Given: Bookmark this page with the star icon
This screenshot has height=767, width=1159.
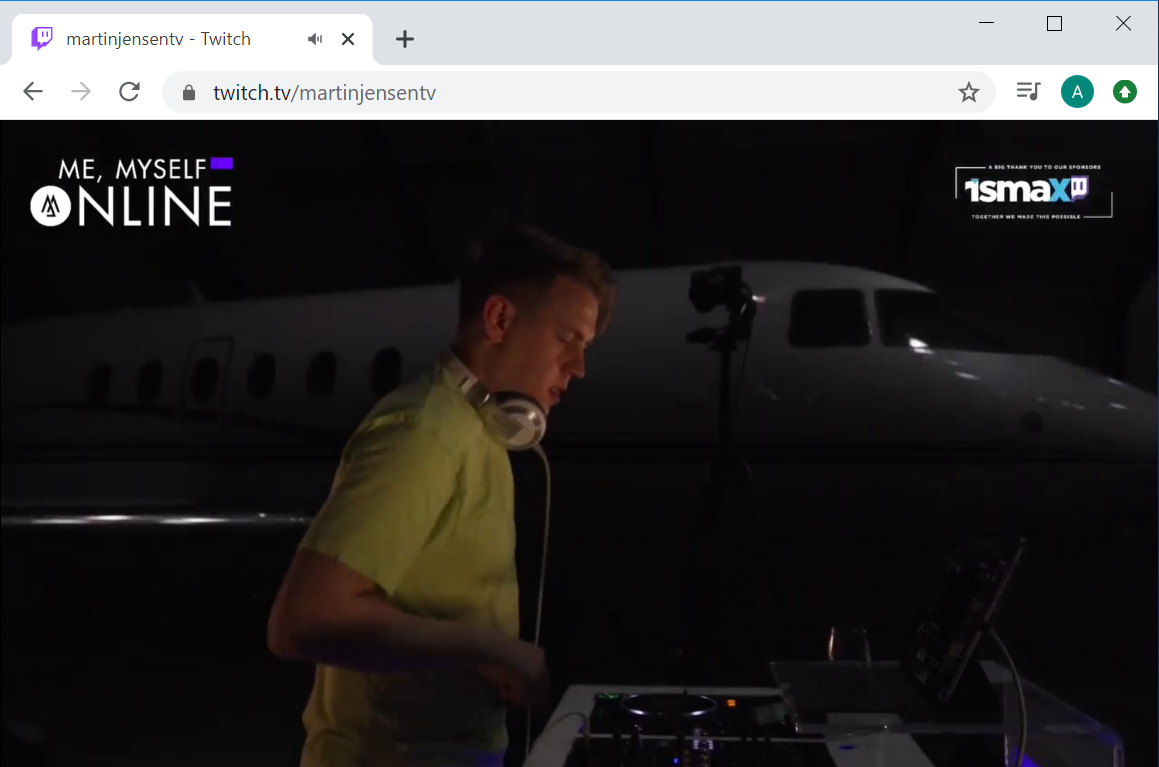Looking at the screenshot, I should tap(968, 93).
